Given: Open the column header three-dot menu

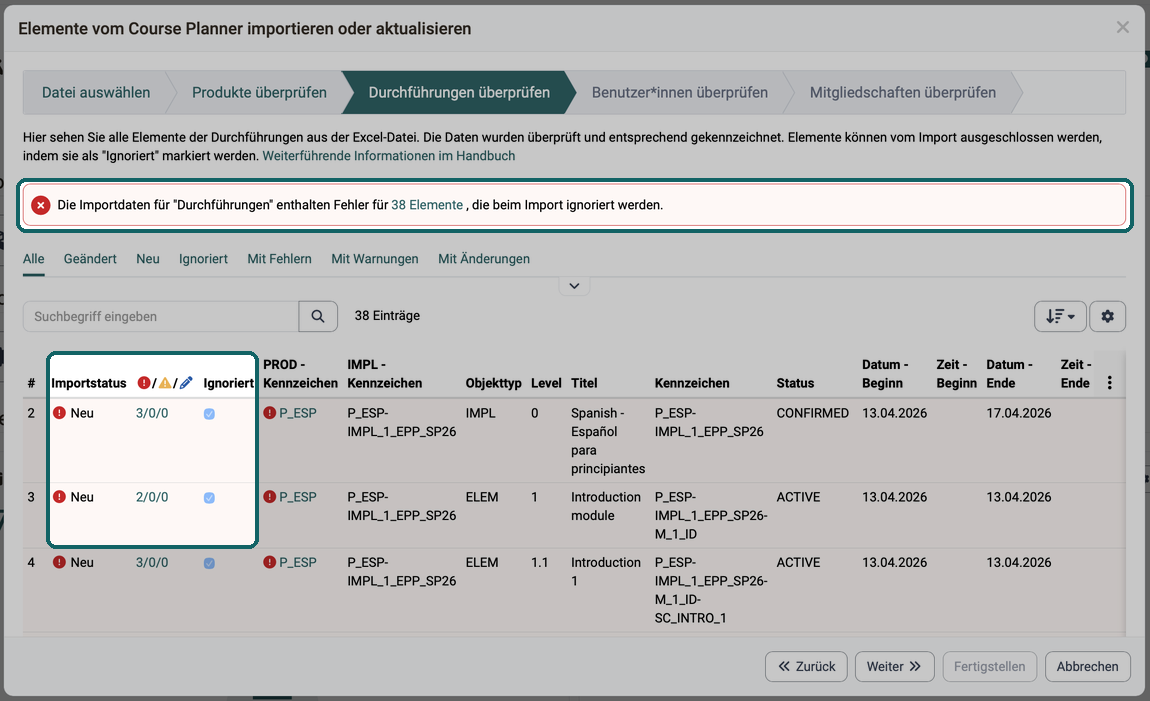Looking at the screenshot, I should pyautogui.click(x=1110, y=383).
